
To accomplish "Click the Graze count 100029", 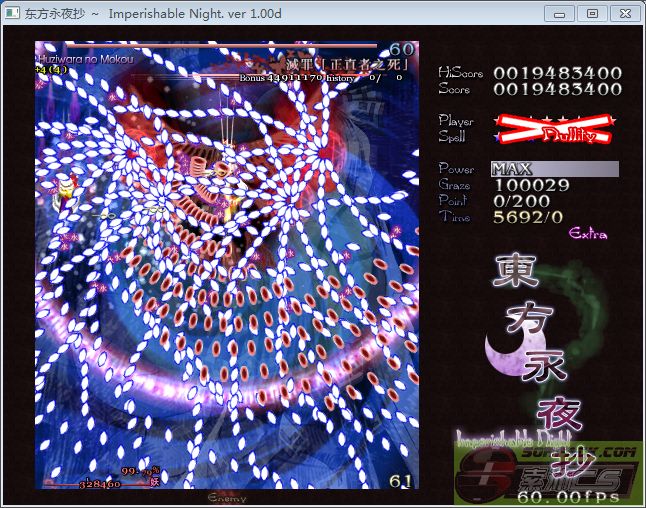I will pos(532,185).
